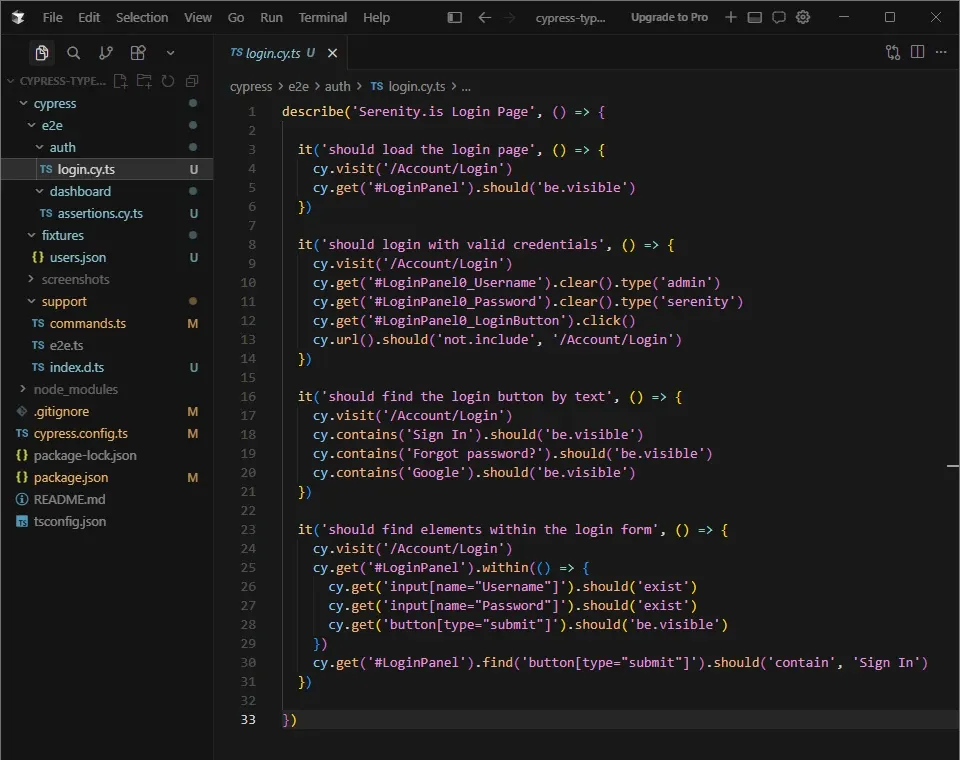Toggle the bottom panel layout icon
960x760 pixels.
pyautogui.click(x=755, y=17)
